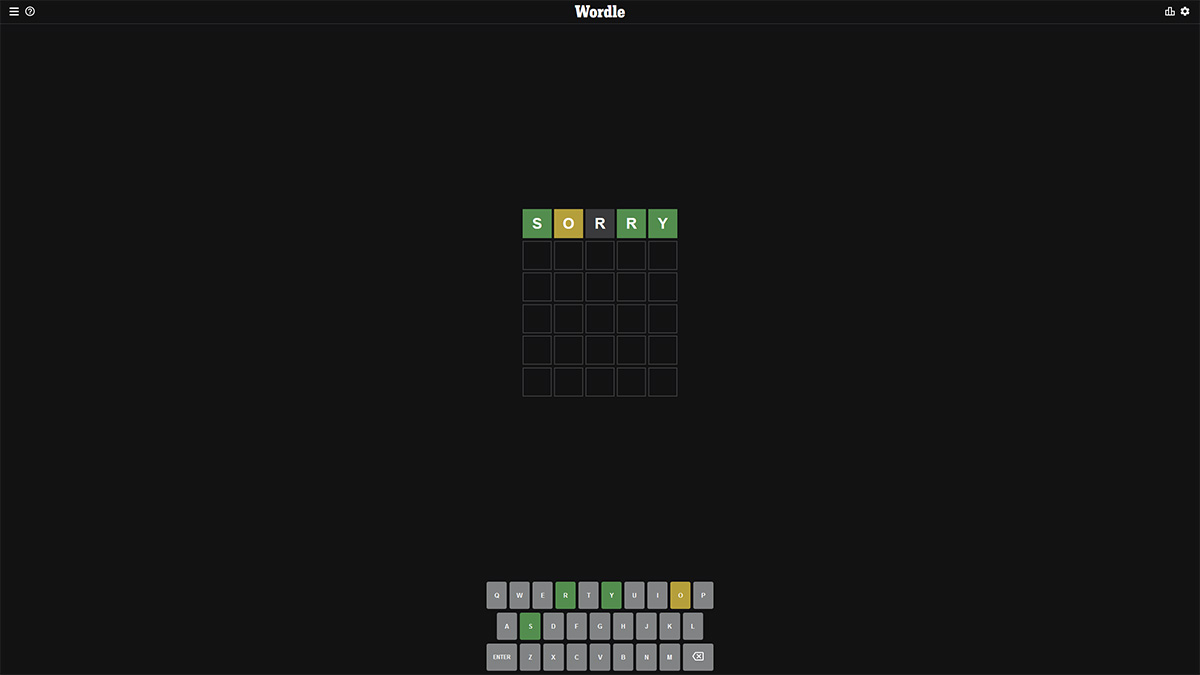The width and height of the screenshot is (1200, 675).
Task: Hit the green Y key
Action: pos(611,595)
